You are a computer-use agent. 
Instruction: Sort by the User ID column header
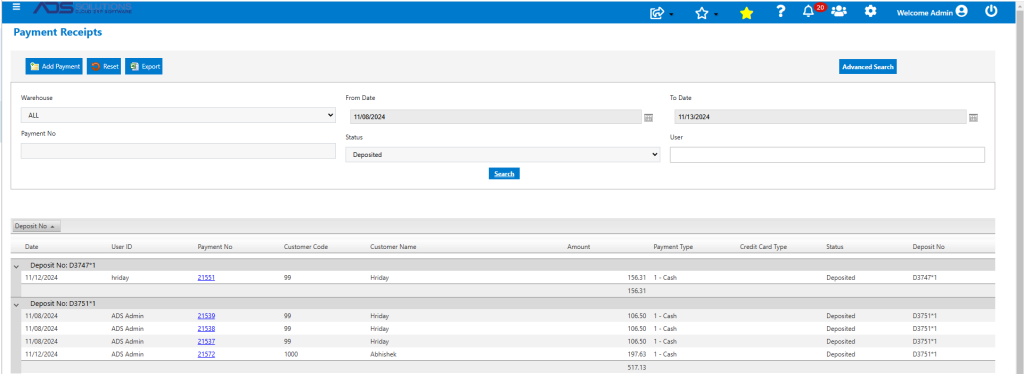(122, 247)
